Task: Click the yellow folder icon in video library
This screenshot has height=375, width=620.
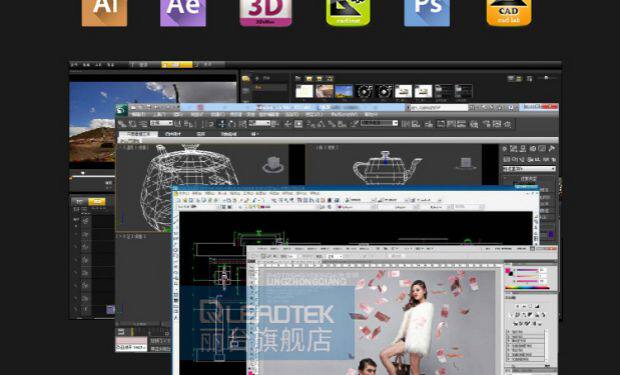Action: pyautogui.click(x=246, y=79)
